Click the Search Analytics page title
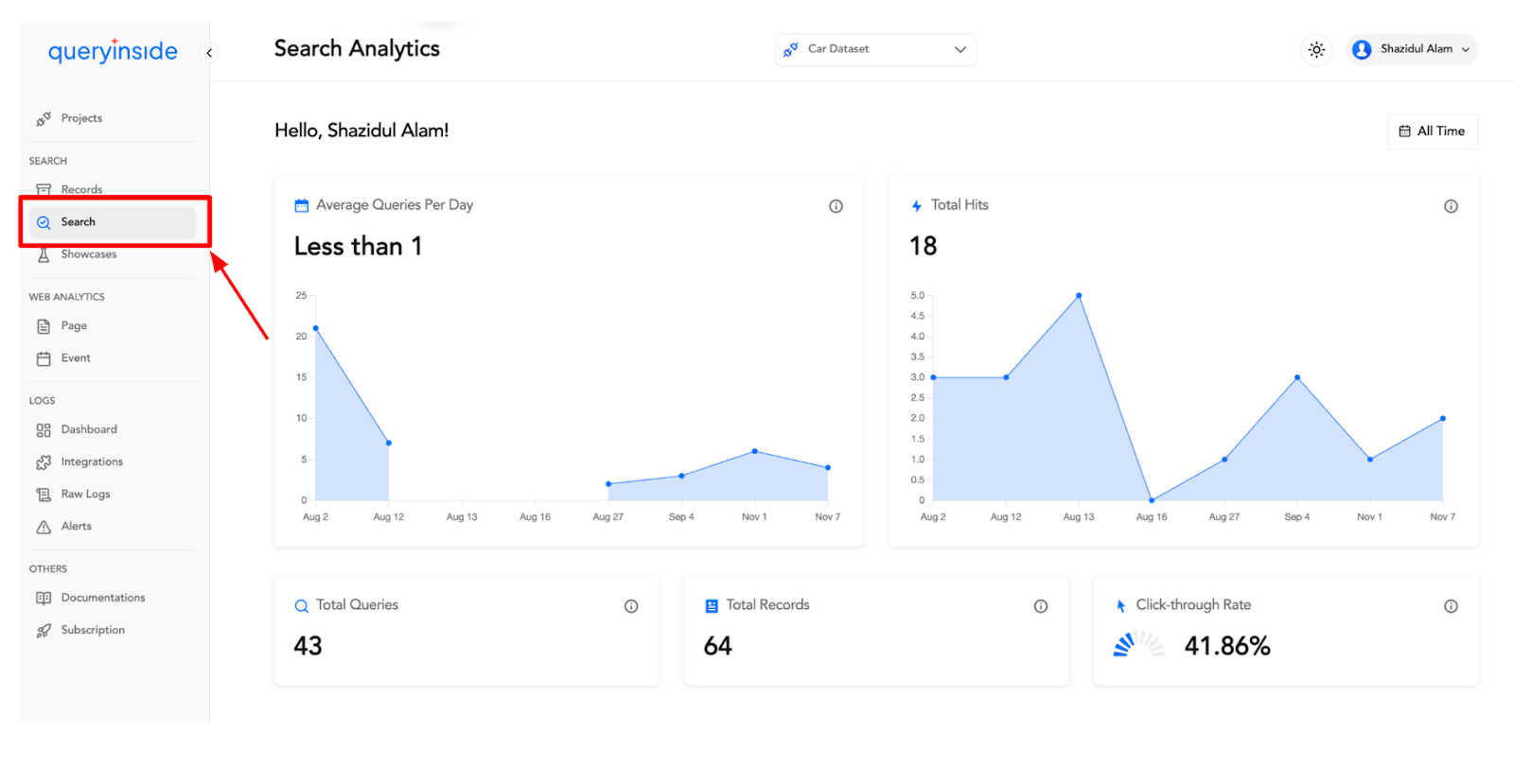The width and height of the screenshot is (1514, 784). (357, 49)
